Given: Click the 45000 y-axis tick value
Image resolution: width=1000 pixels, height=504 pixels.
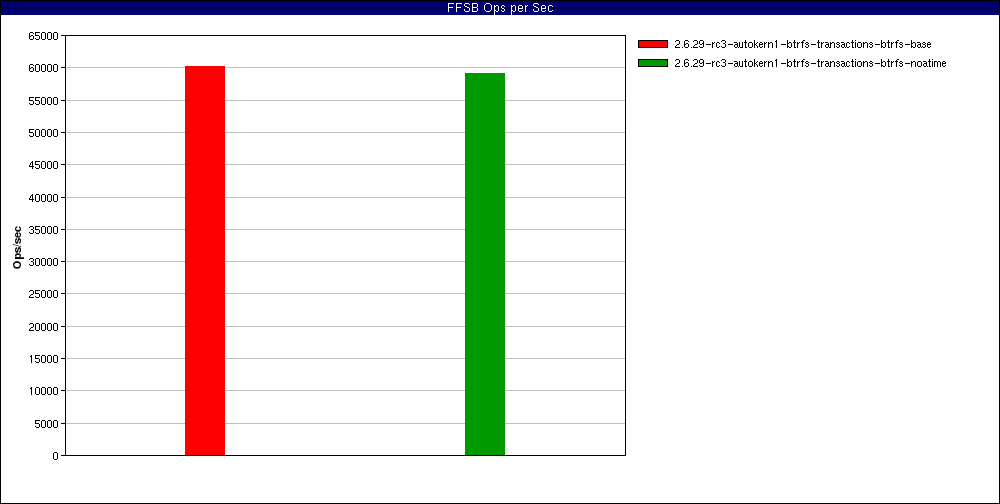Looking at the screenshot, I should pyautogui.click(x=44, y=165).
